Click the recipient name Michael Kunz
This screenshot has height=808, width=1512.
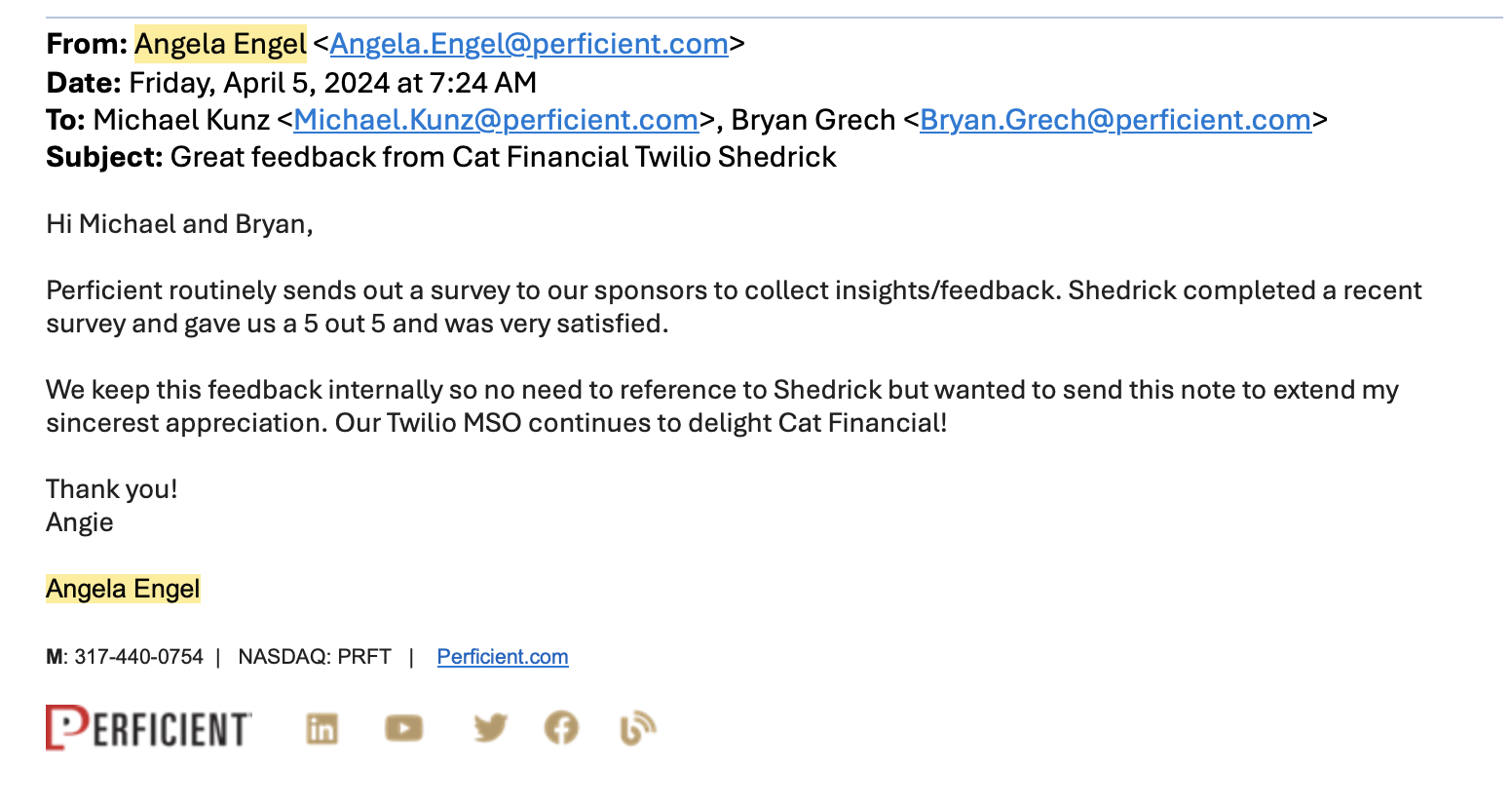tap(181, 120)
